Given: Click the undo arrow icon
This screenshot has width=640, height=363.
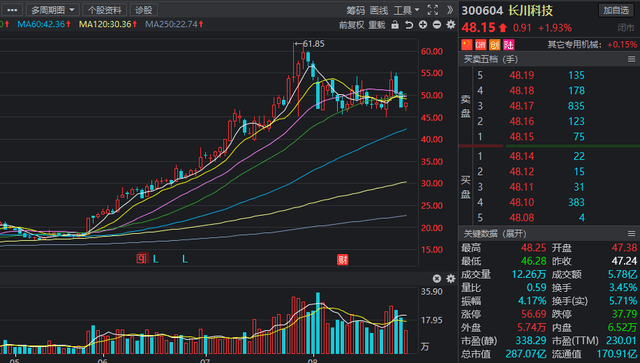Looking at the screenshot, I should pyautogui.click(x=409, y=25).
